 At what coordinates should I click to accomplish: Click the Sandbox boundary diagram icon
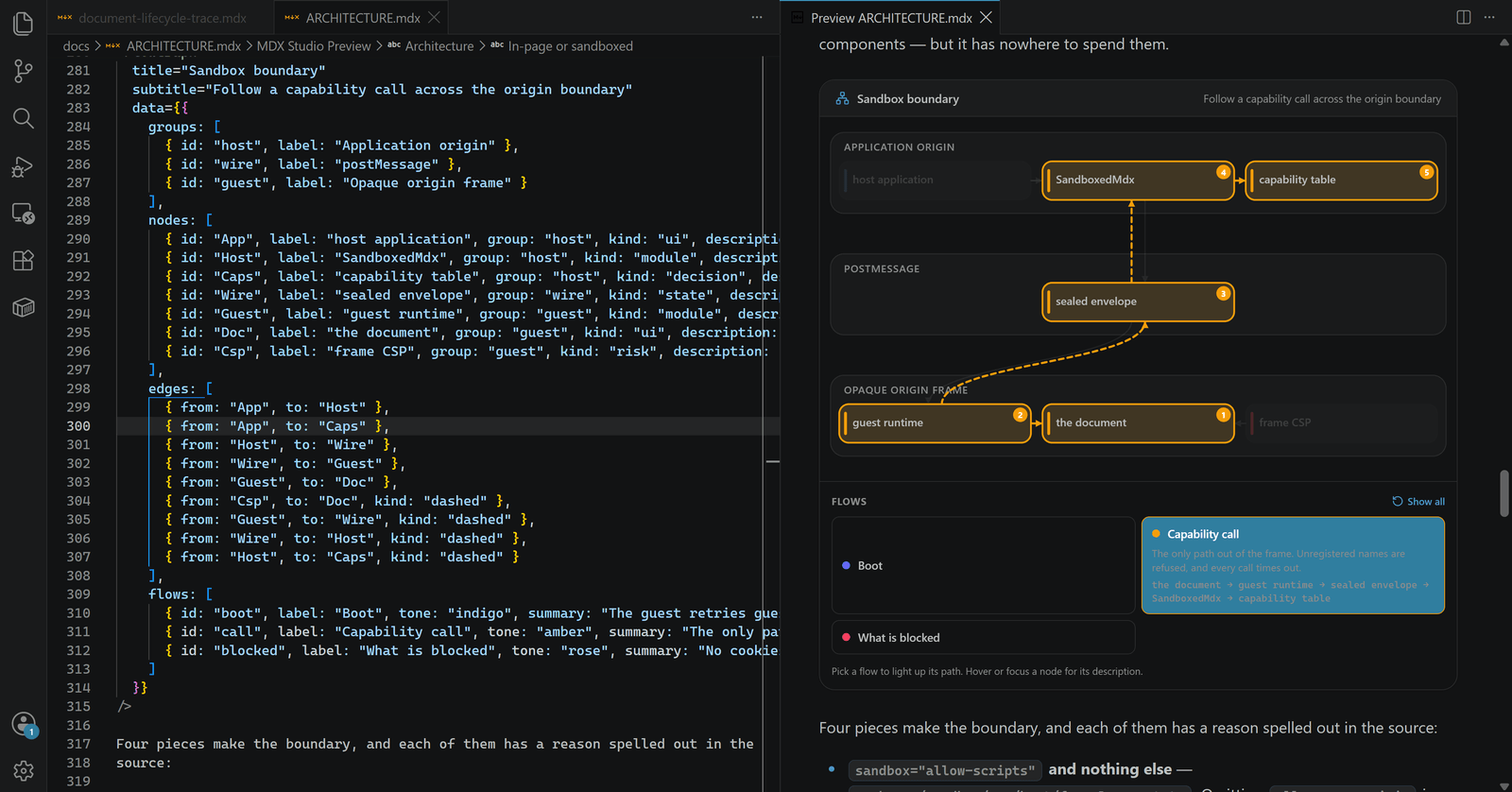pyautogui.click(x=841, y=98)
